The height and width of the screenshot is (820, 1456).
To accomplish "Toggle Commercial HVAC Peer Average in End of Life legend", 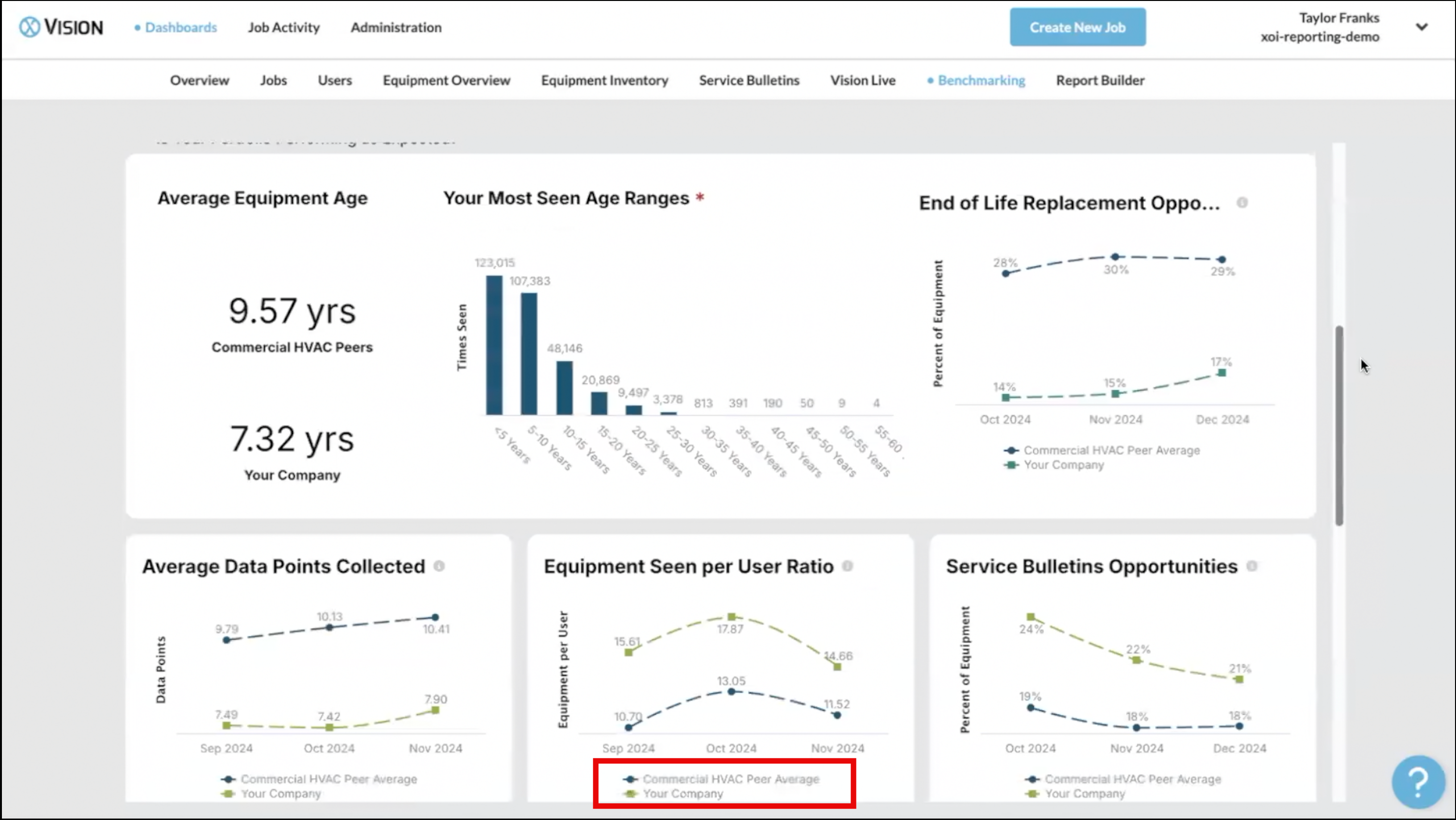I will 1111,450.
